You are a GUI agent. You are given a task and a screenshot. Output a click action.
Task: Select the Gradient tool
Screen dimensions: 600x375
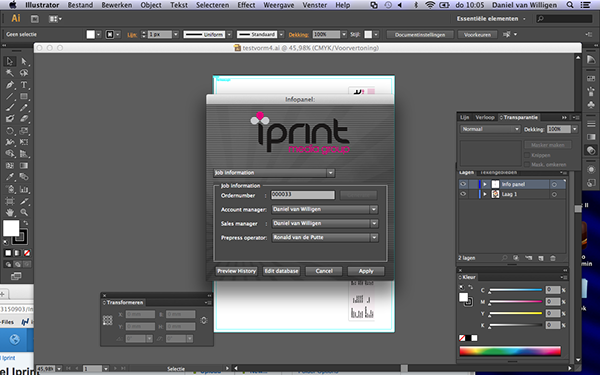click(x=24, y=166)
